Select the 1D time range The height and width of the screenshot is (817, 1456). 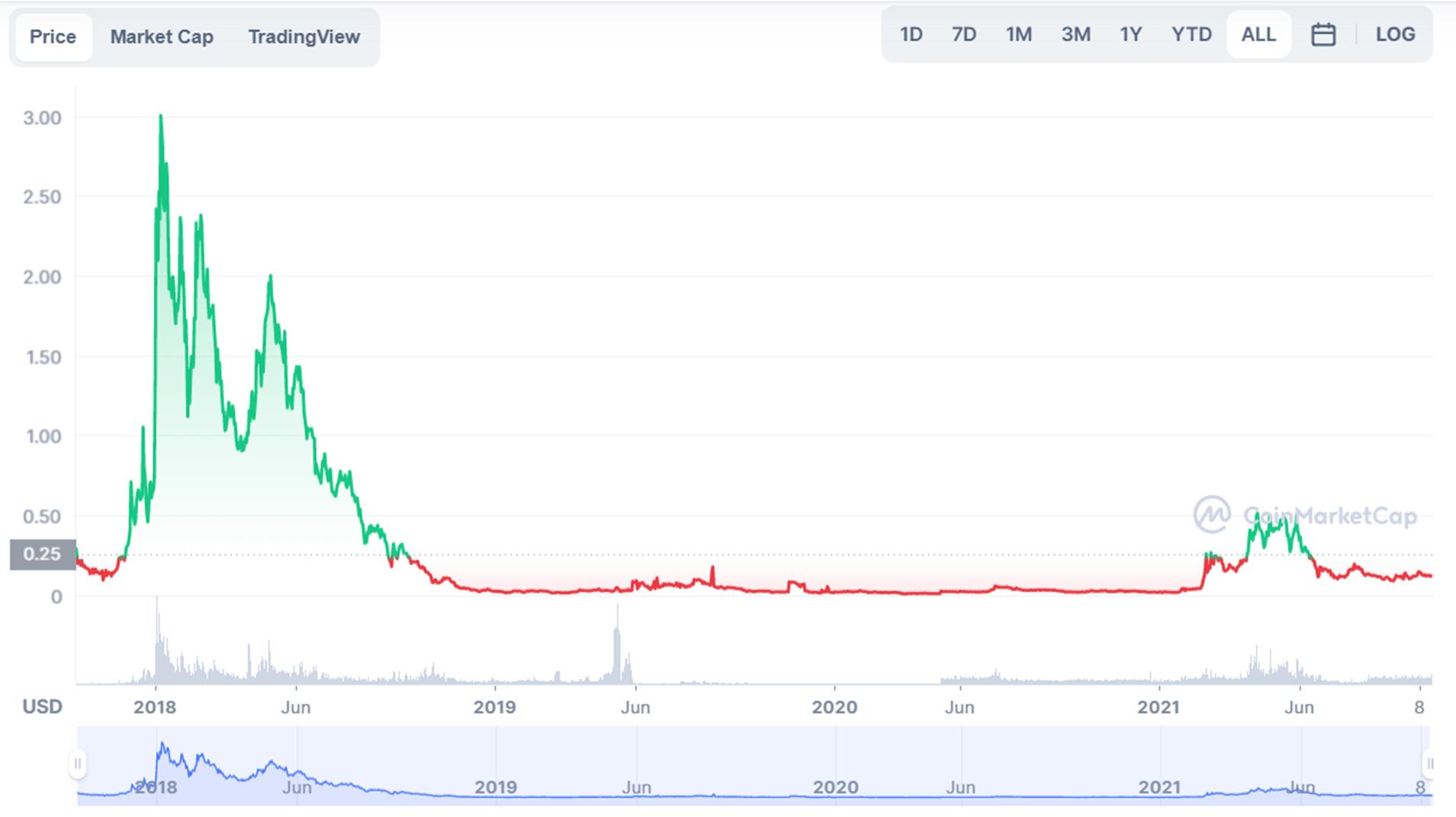click(x=911, y=35)
